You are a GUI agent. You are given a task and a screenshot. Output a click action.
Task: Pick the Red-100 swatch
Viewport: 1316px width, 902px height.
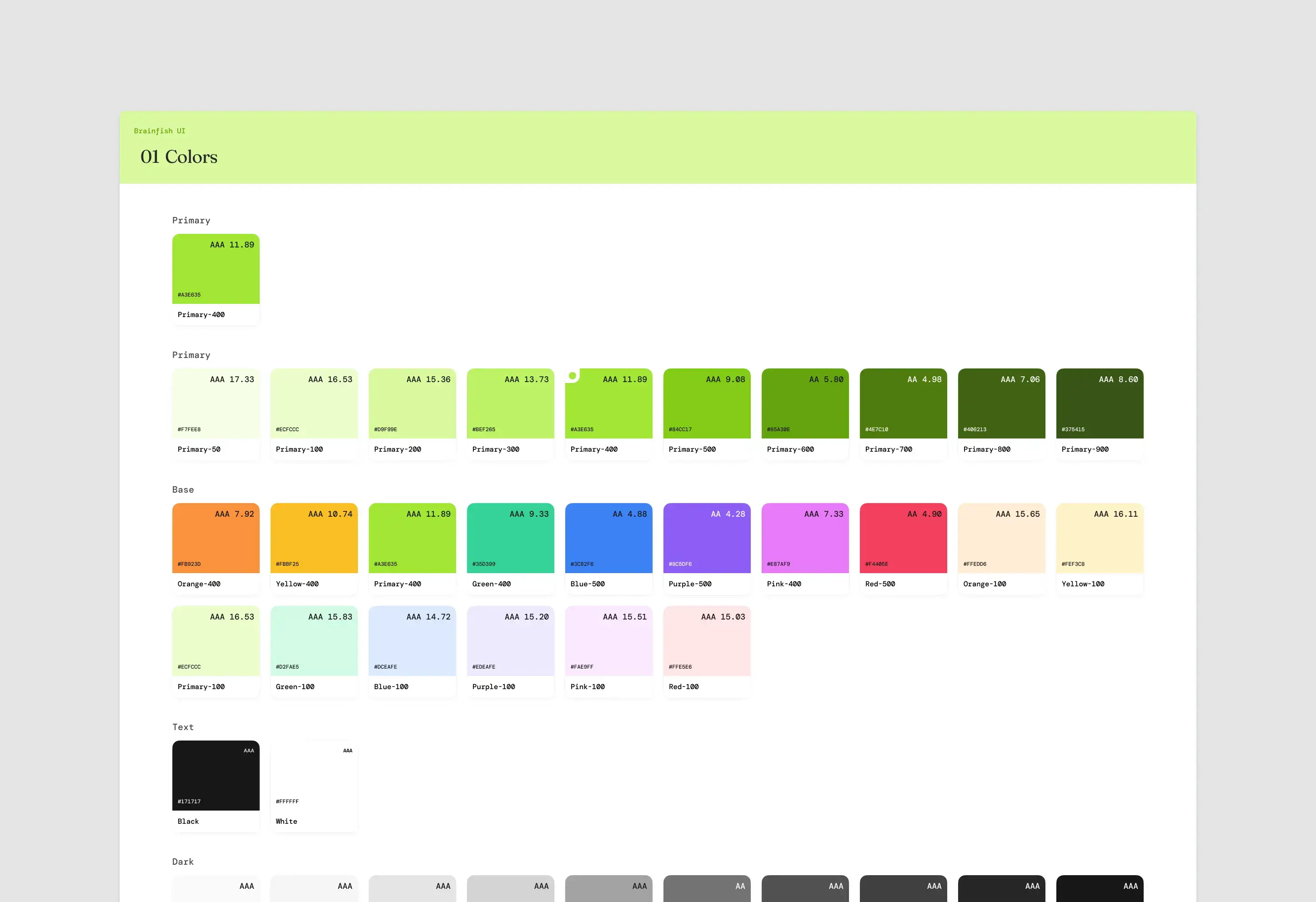[707, 651]
